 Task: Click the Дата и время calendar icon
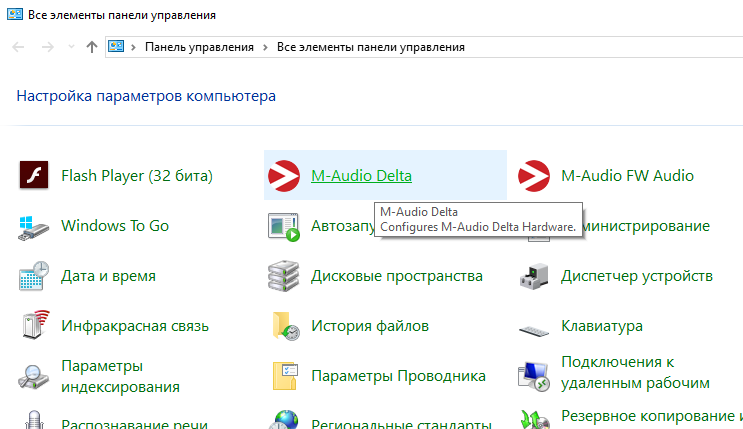pos(34,275)
